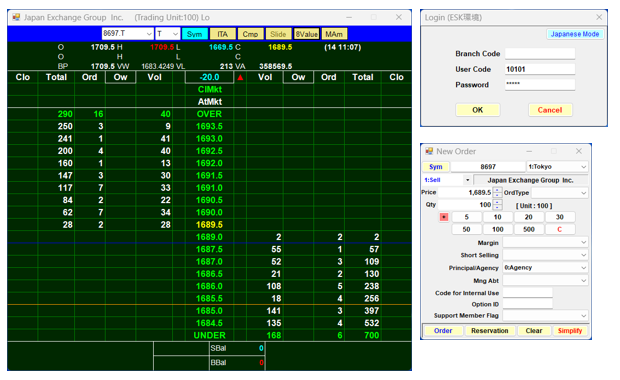The height and width of the screenshot is (380, 620).
Task: Click the Option ID input field
Action: 527,304
